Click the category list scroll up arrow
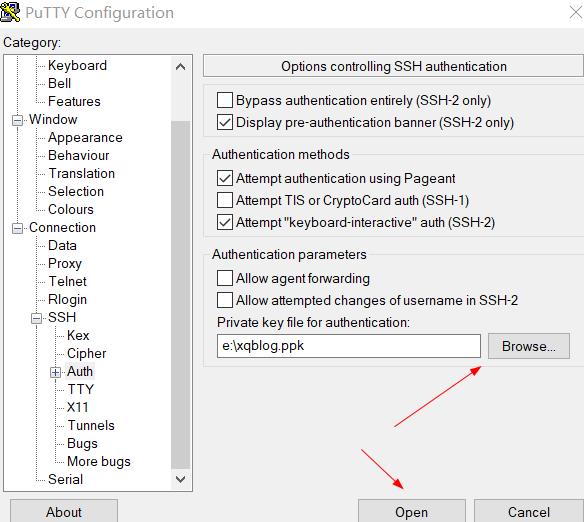The height and width of the screenshot is (522, 584). coord(181,67)
